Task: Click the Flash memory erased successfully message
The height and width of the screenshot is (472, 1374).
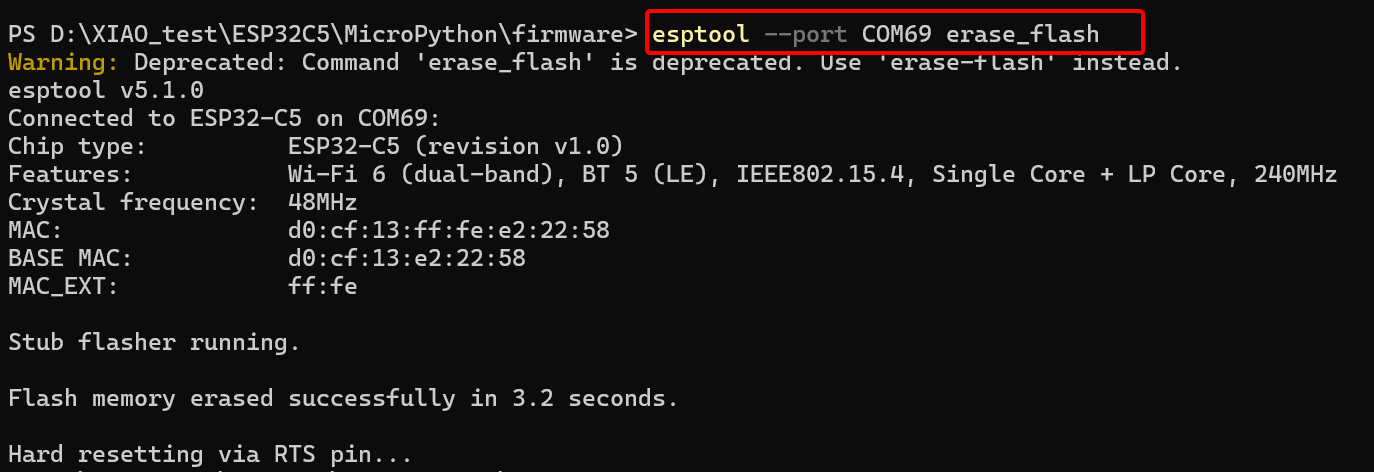Action: 343,398
